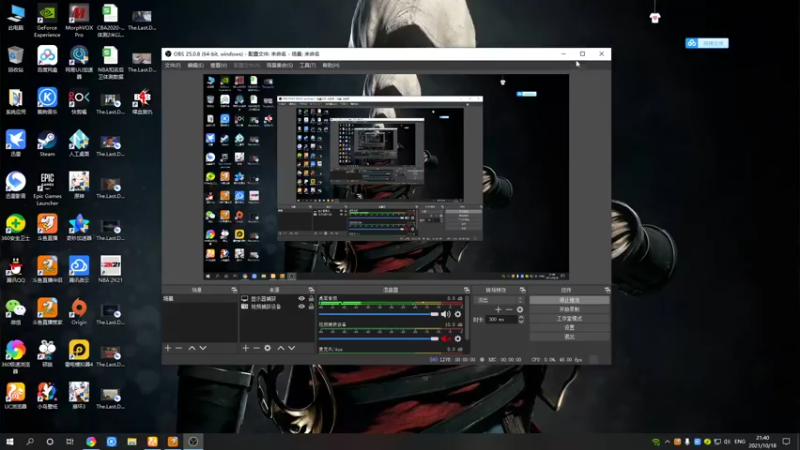Click the audio mixer vertical scrollbar
Viewport: 800px width, 450px height.
(466, 319)
